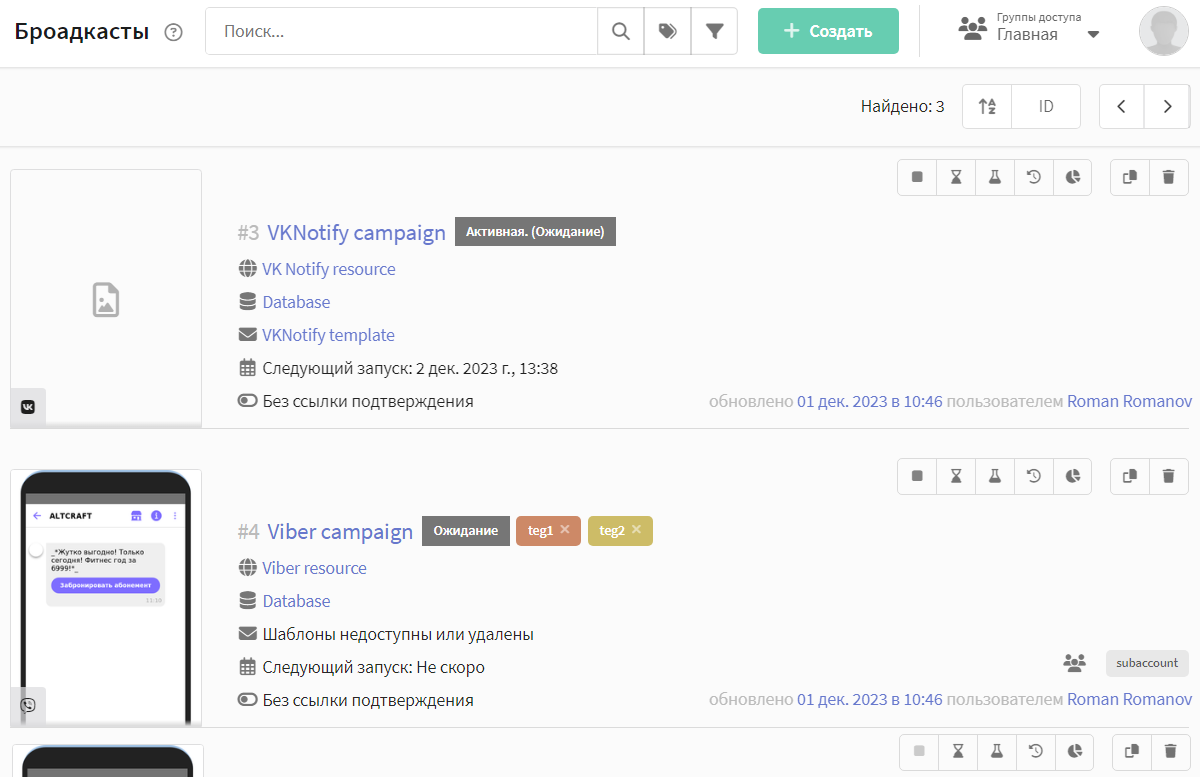Screen dimensions: 1202x777
Task: Focus the Поиск search field
Action: [401, 31]
